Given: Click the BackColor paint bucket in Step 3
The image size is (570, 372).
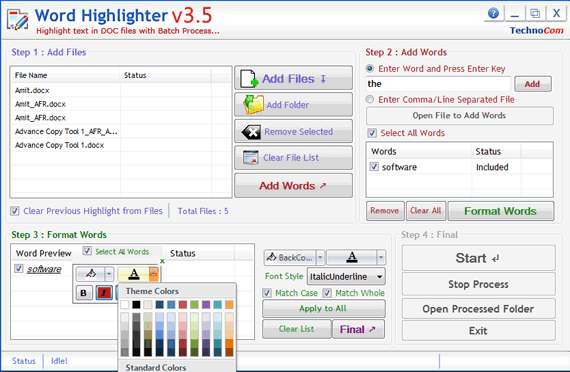Looking at the screenshot, I should click(x=272, y=257).
